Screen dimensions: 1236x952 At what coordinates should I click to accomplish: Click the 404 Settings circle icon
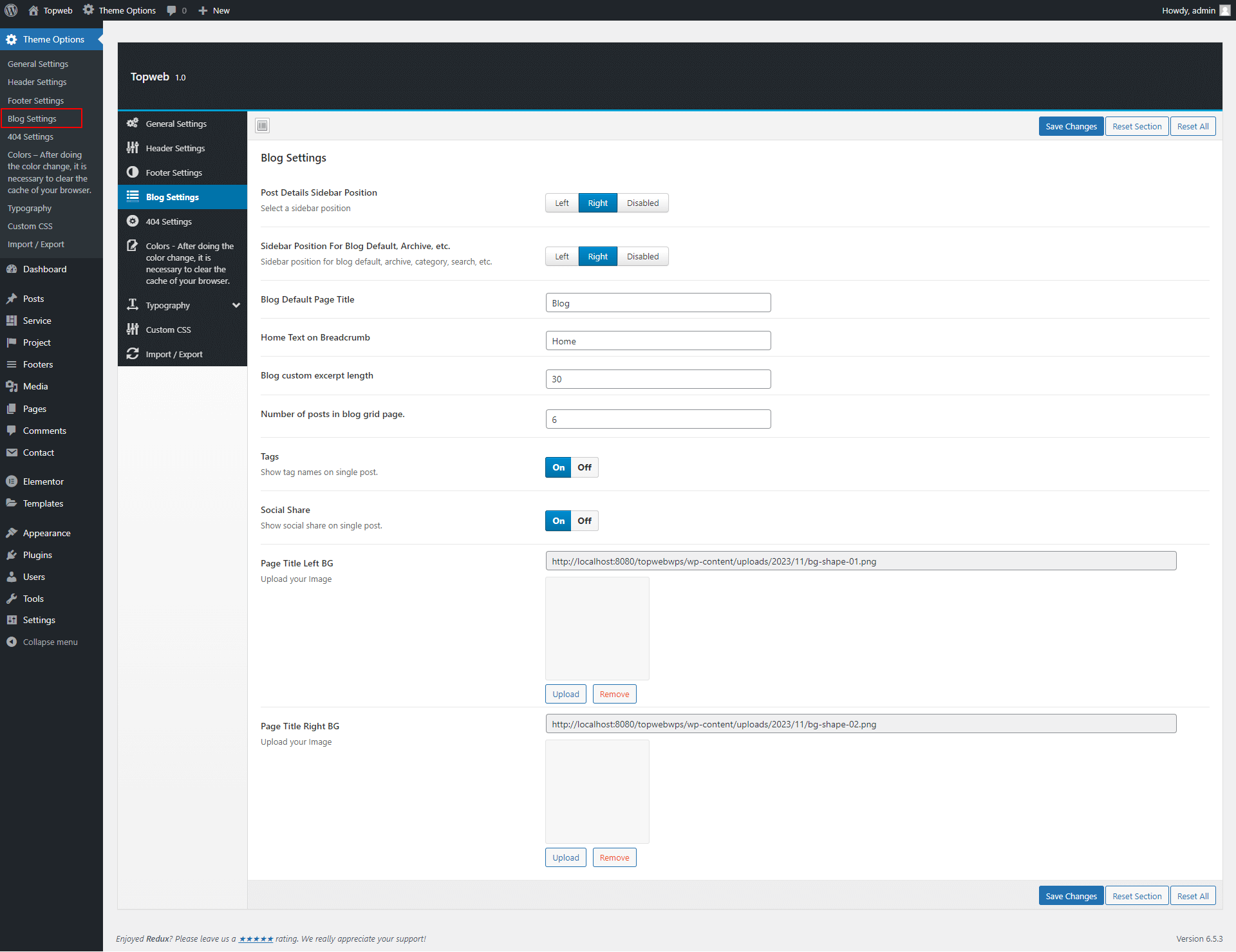click(x=133, y=221)
